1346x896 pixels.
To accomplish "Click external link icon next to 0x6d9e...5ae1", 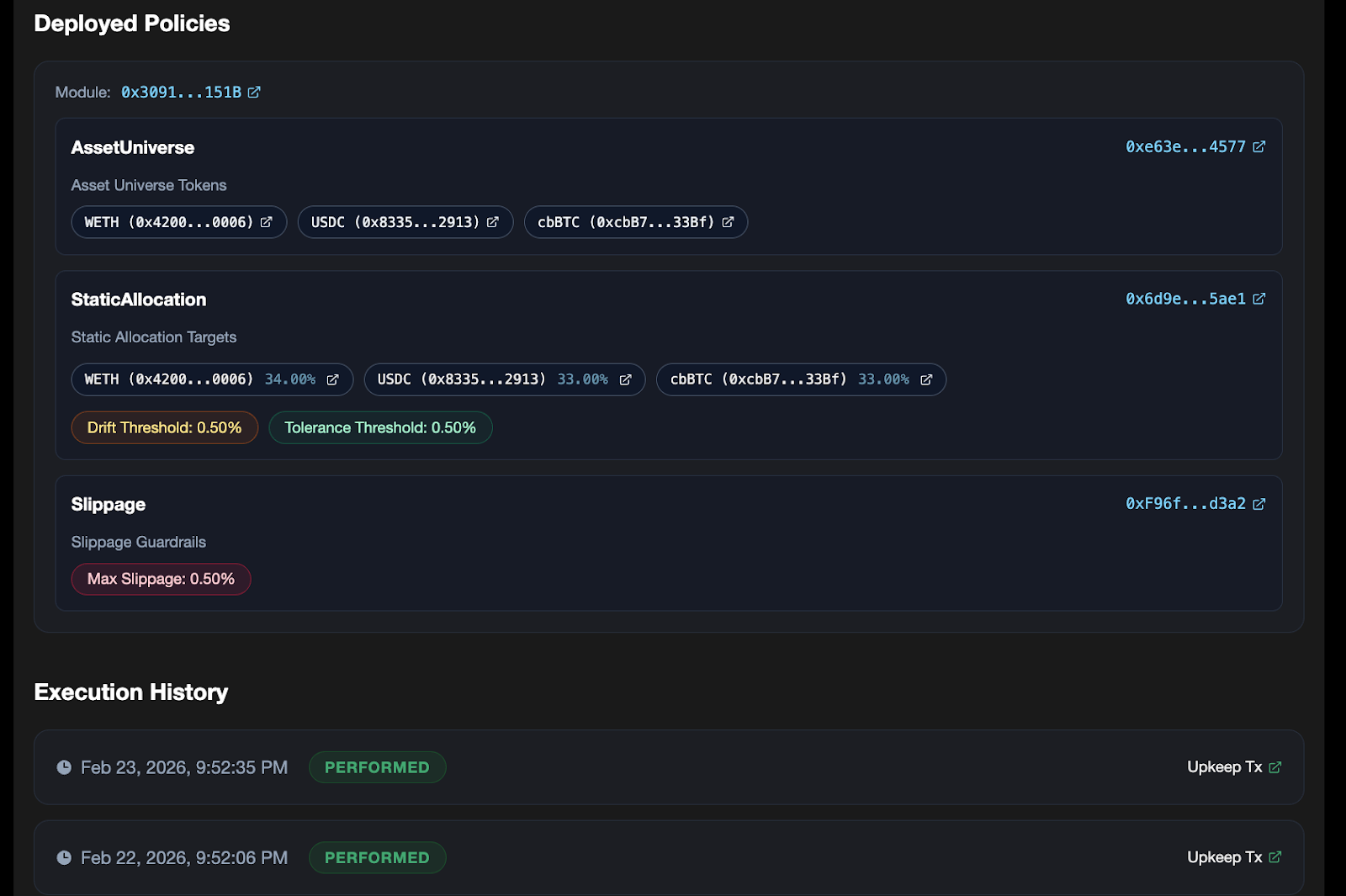I will coord(1259,300).
